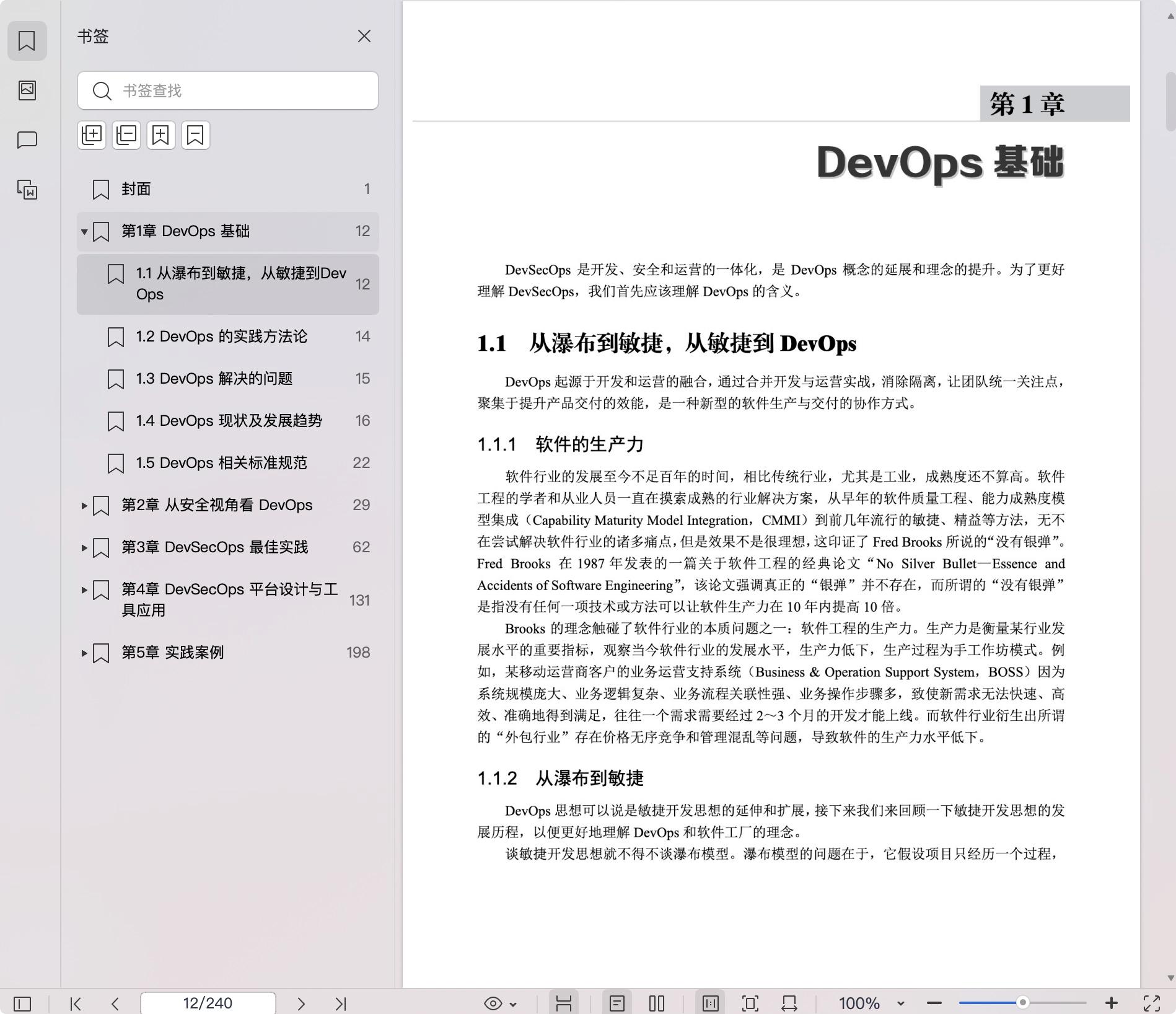Select the 封面 bookmark
Screen dimensions: 1176x1014
(228, 189)
